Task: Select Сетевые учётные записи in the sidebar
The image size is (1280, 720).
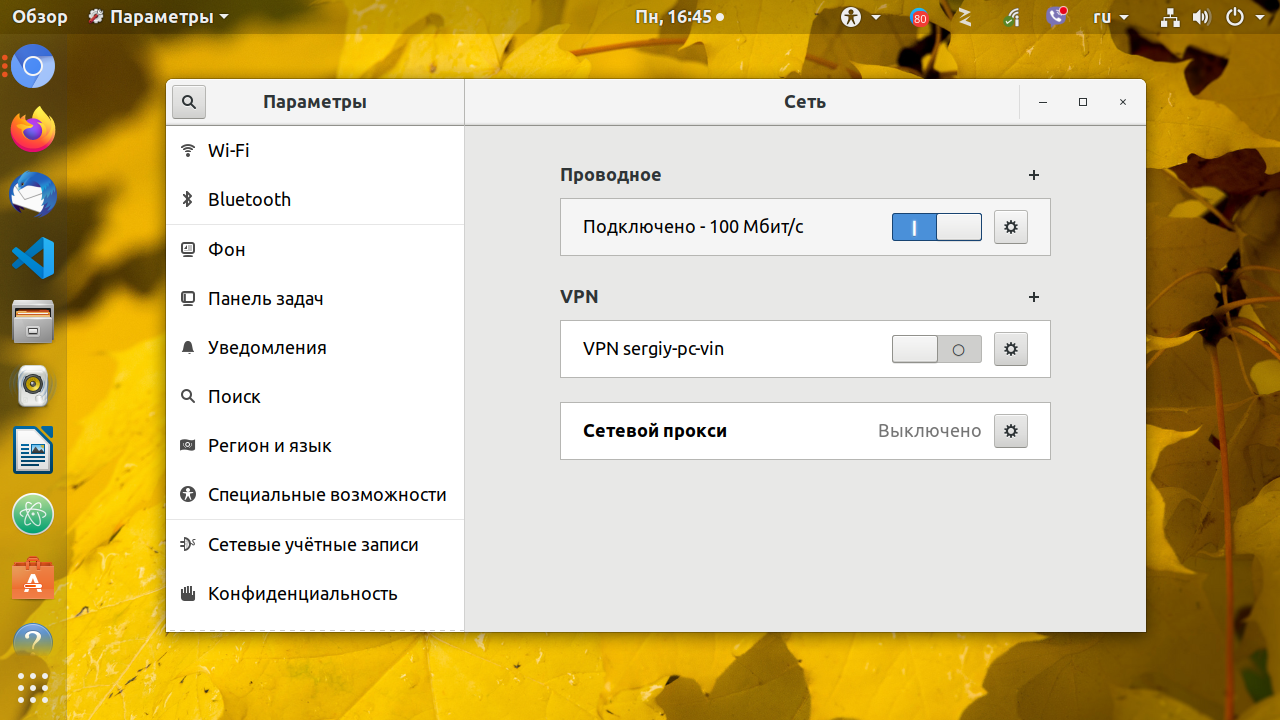Action: tap(315, 545)
